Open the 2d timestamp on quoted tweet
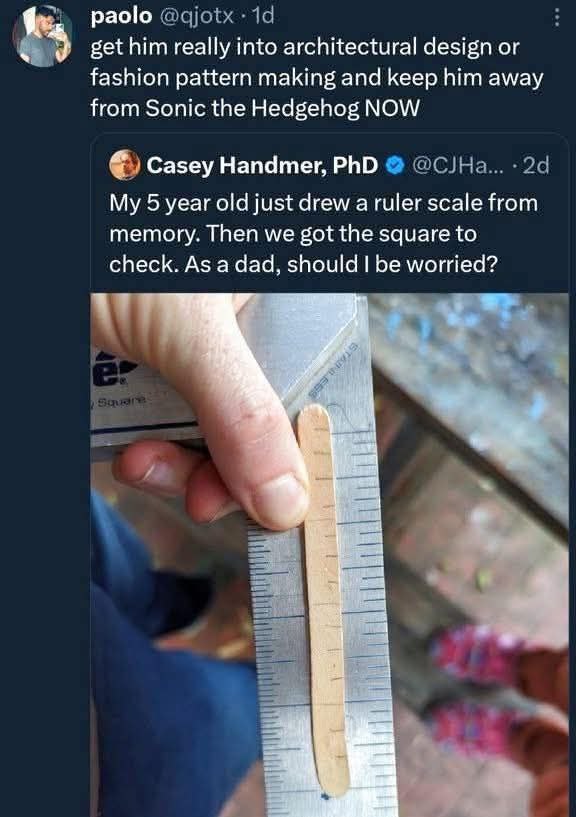576x817 pixels. pos(535,165)
